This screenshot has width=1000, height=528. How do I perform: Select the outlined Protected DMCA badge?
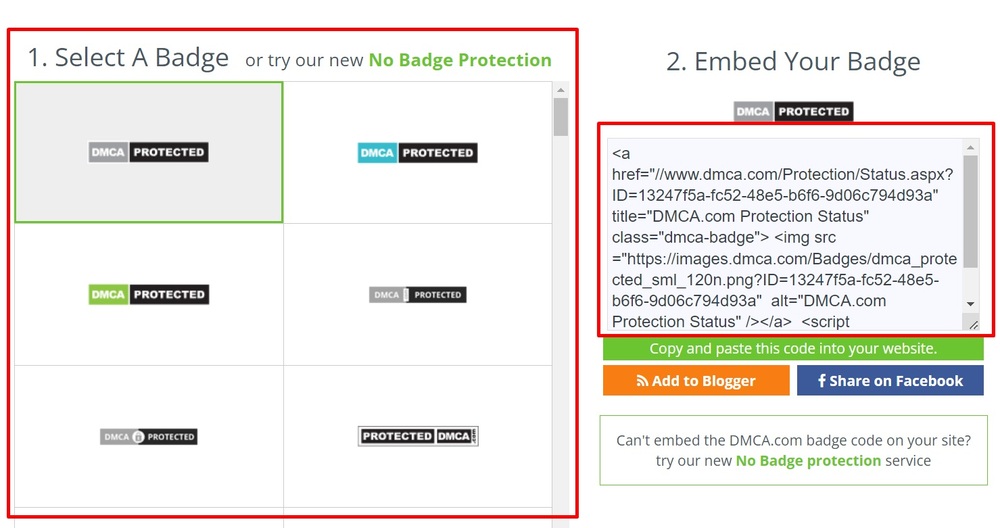418,436
